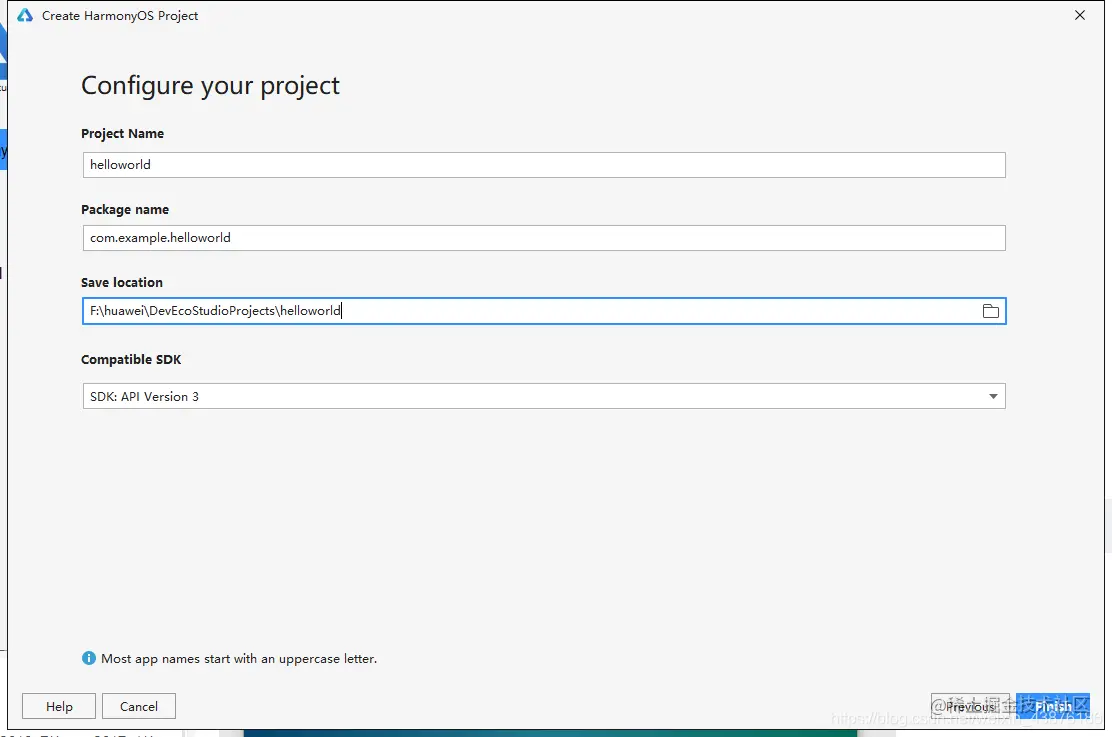The image size is (1112, 737).
Task: Click the Help button
Action: point(59,706)
